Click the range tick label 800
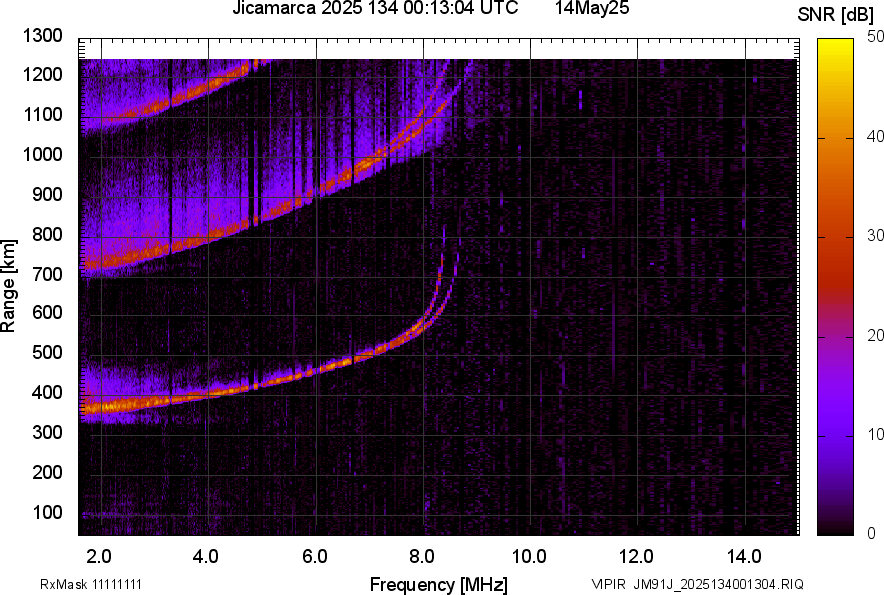 point(47,234)
